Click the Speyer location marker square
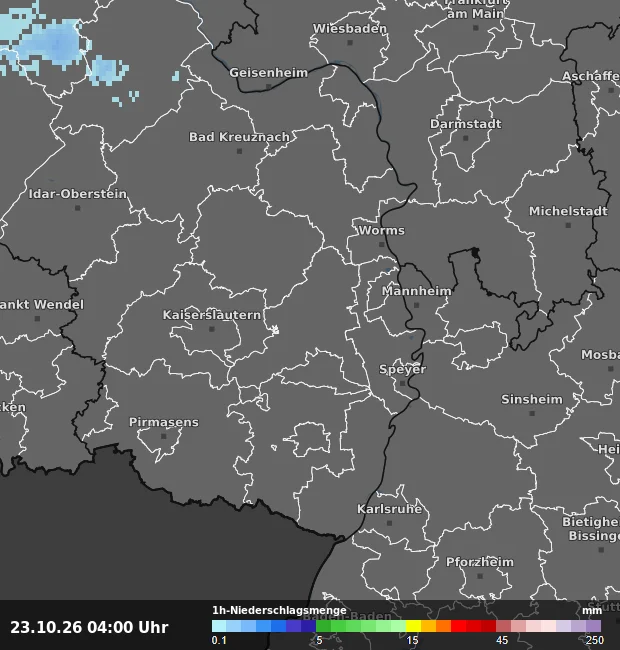Image resolution: width=620 pixels, height=650 pixels. click(x=402, y=383)
